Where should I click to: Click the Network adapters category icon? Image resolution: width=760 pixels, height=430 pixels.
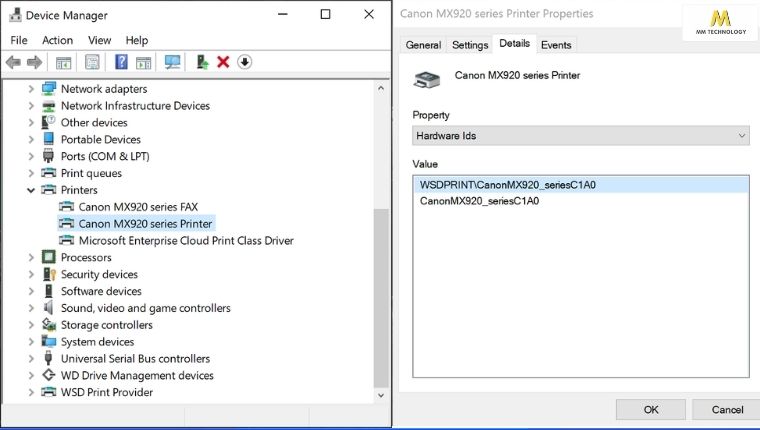pos(48,89)
